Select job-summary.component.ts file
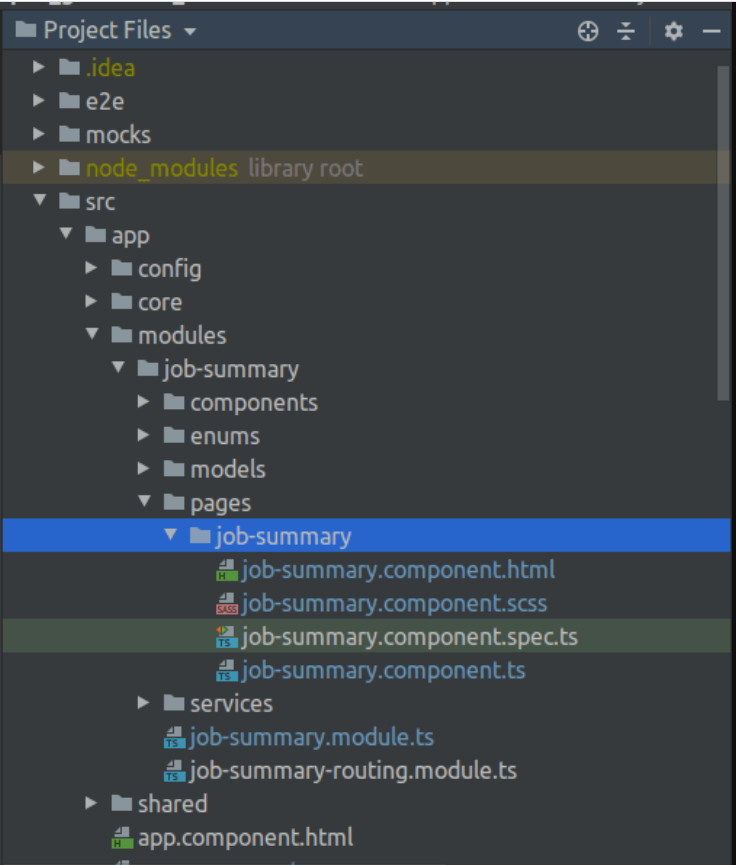Viewport: 736px width, 865px height. coord(383,671)
